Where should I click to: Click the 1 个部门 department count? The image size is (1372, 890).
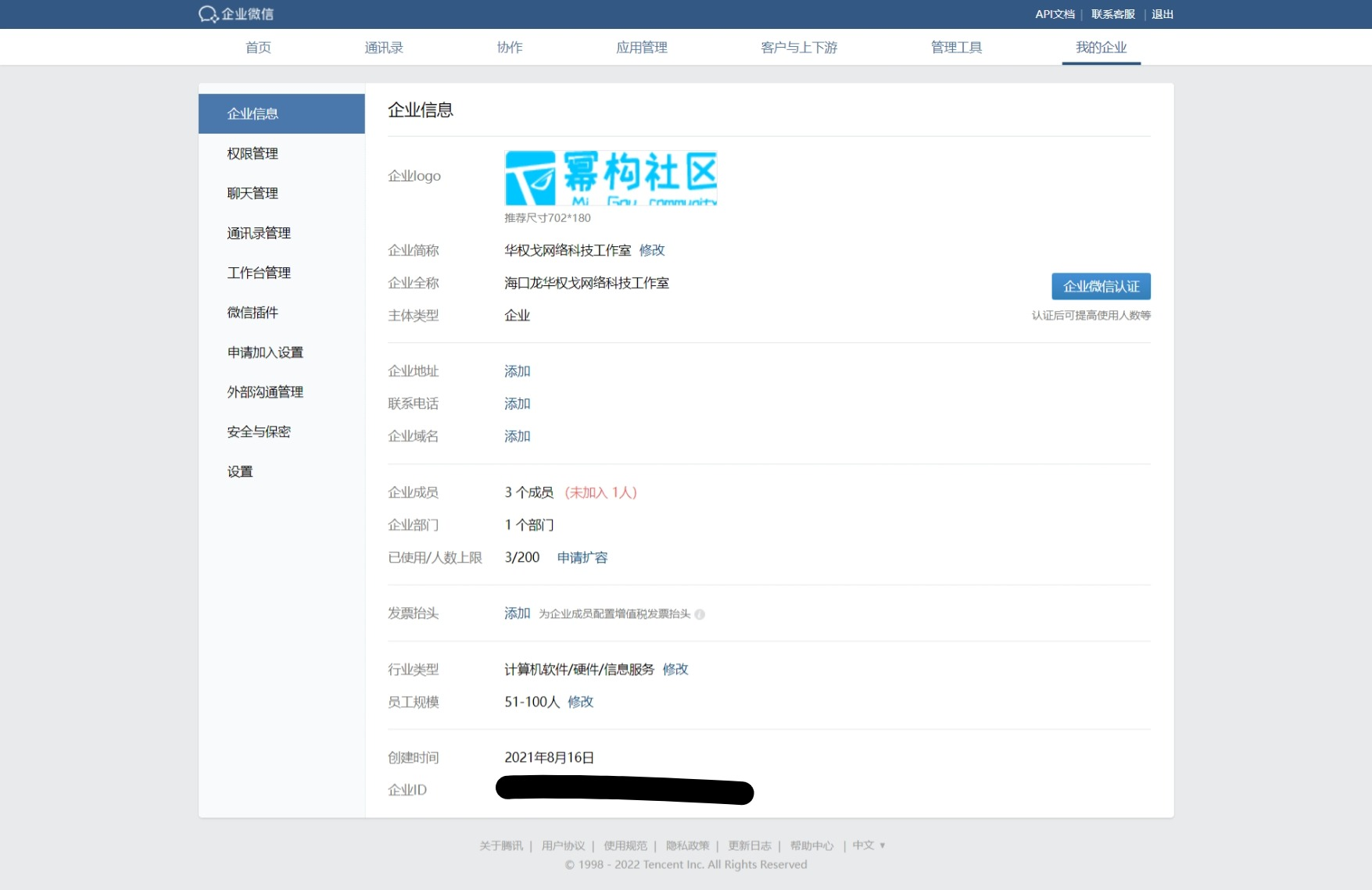click(528, 525)
